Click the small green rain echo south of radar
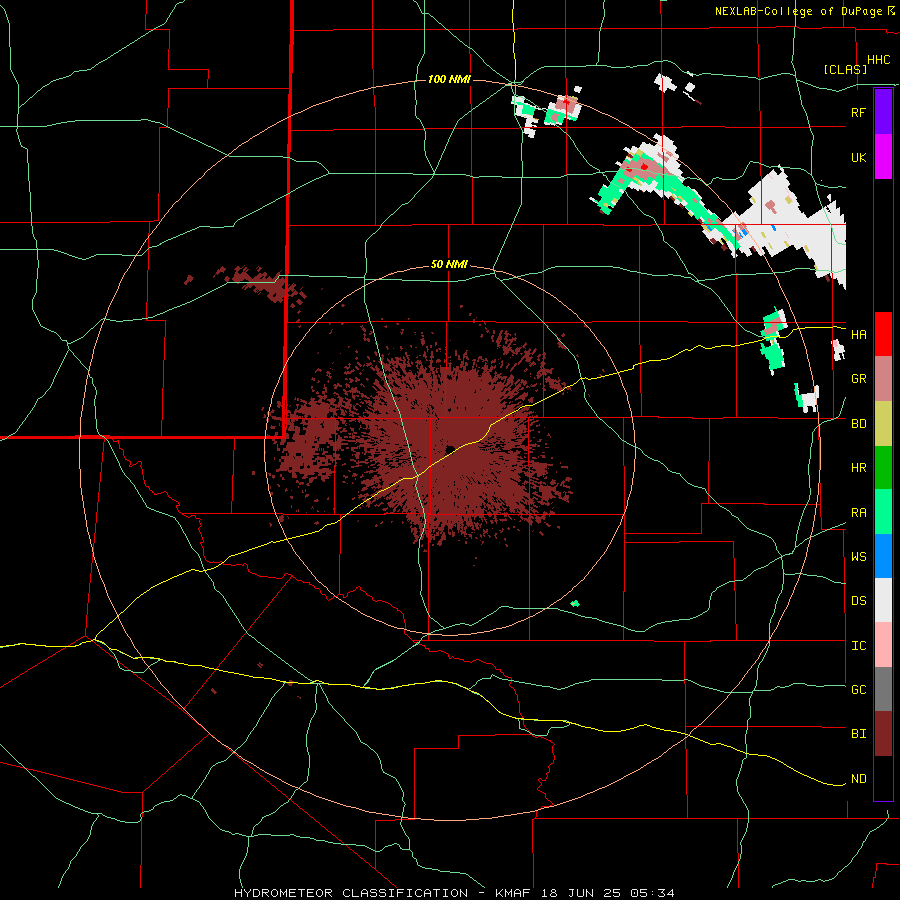This screenshot has height=900, width=900. pos(575,603)
